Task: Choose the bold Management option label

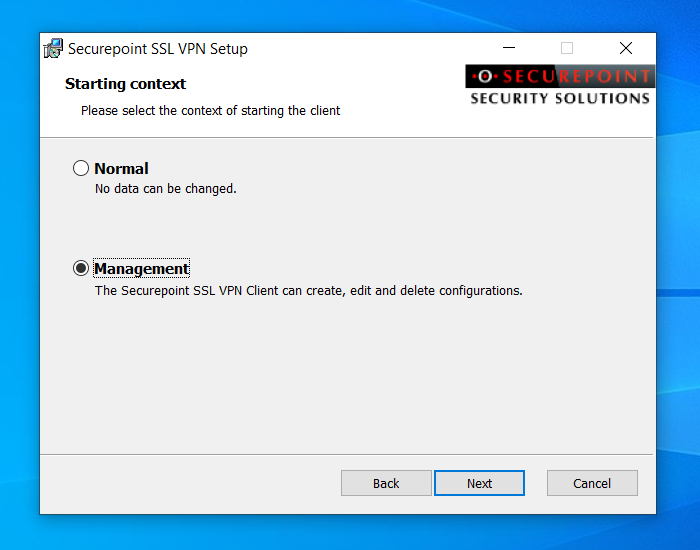Action: click(142, 269)
